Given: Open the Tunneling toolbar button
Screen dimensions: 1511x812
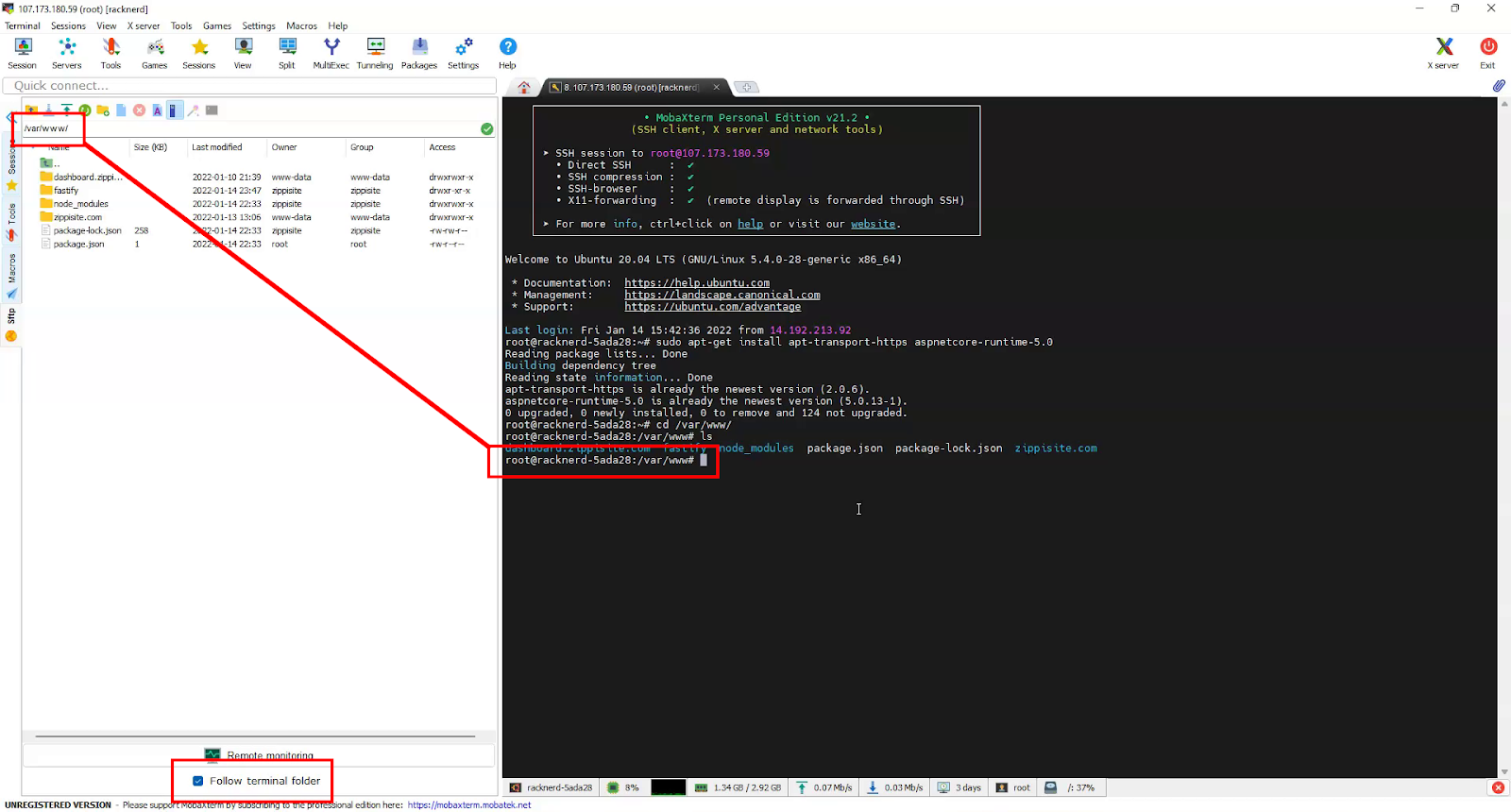Looking at the screenshot, I should (x=375, y=54).
